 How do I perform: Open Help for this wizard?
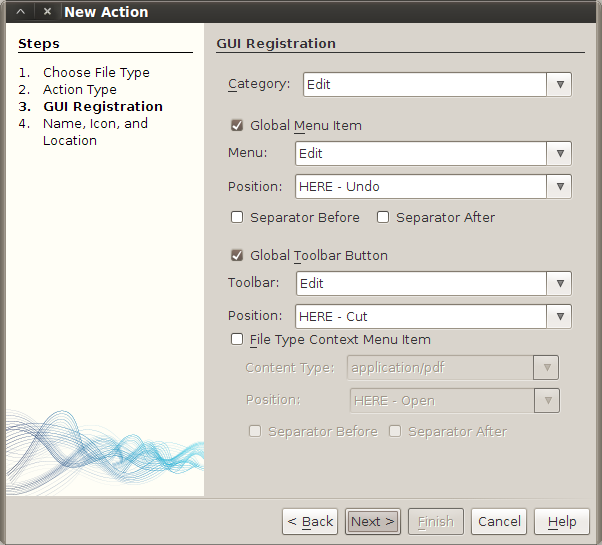click(562, 521)
